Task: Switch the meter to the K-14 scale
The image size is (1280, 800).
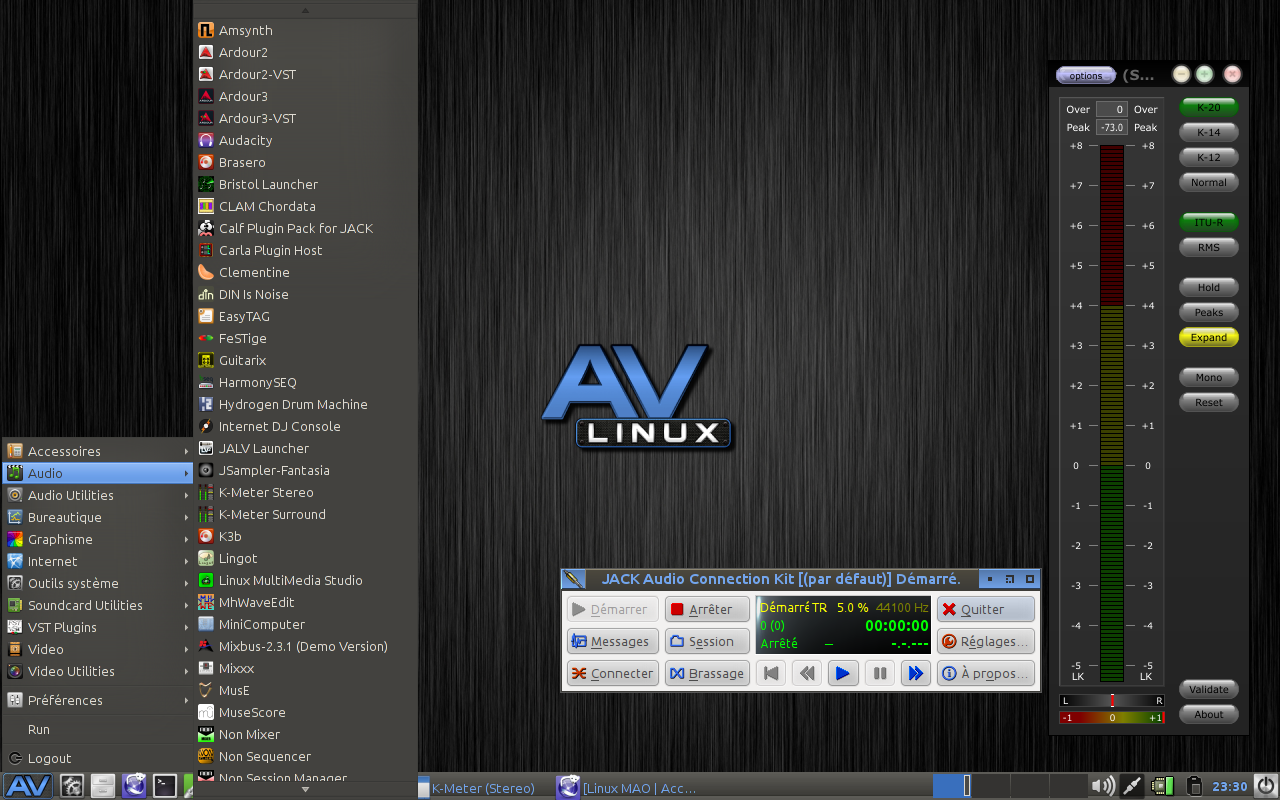Action: point(1209,132)
